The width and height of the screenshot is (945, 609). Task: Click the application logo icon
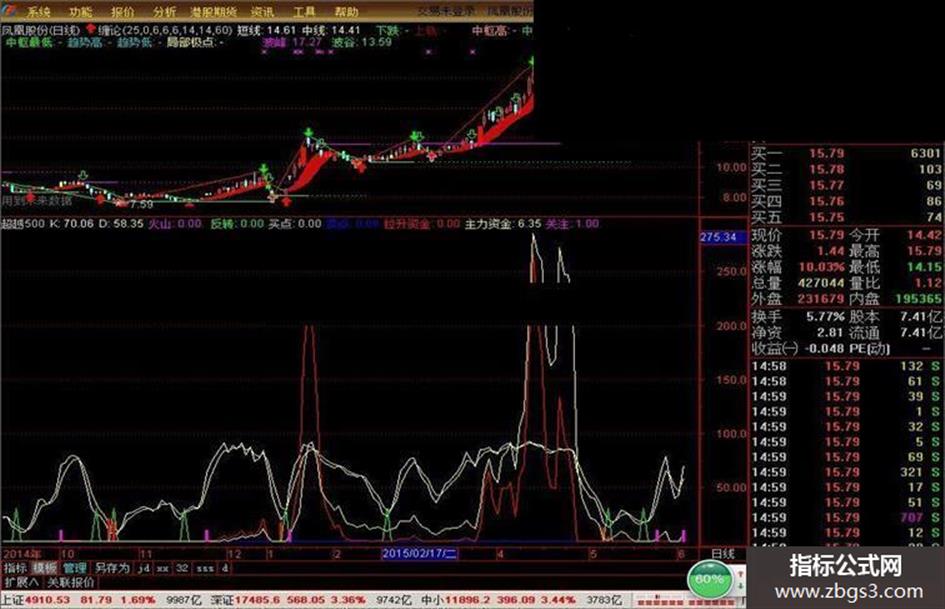[x=10, y=10]
